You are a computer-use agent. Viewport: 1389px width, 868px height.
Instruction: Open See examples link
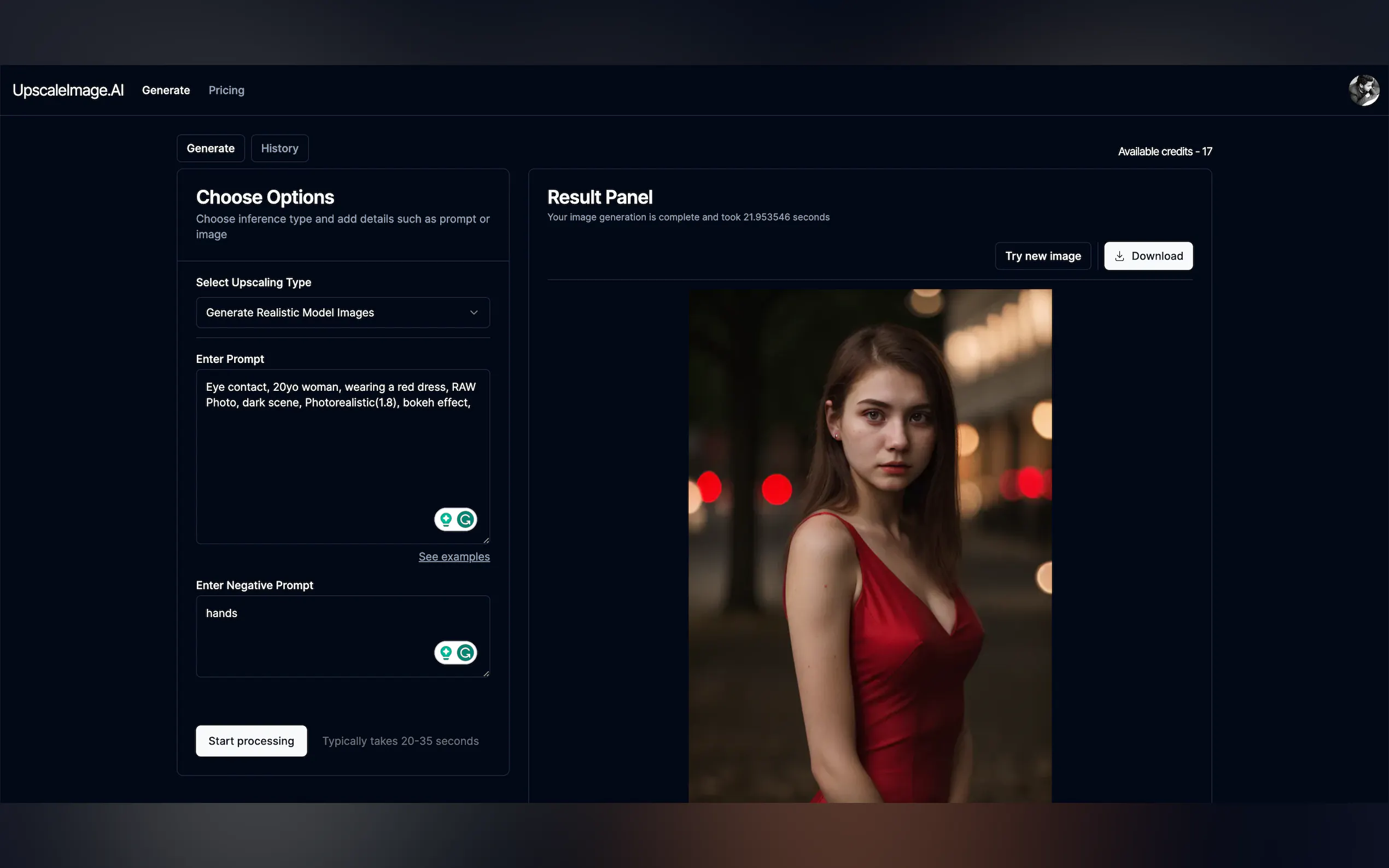[x=454, y=556]
